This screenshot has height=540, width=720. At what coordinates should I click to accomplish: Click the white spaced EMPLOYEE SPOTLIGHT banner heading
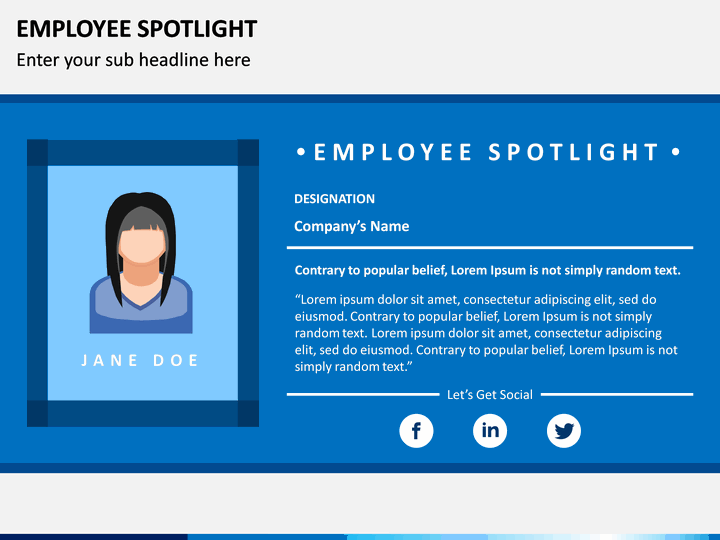(487, 152)
